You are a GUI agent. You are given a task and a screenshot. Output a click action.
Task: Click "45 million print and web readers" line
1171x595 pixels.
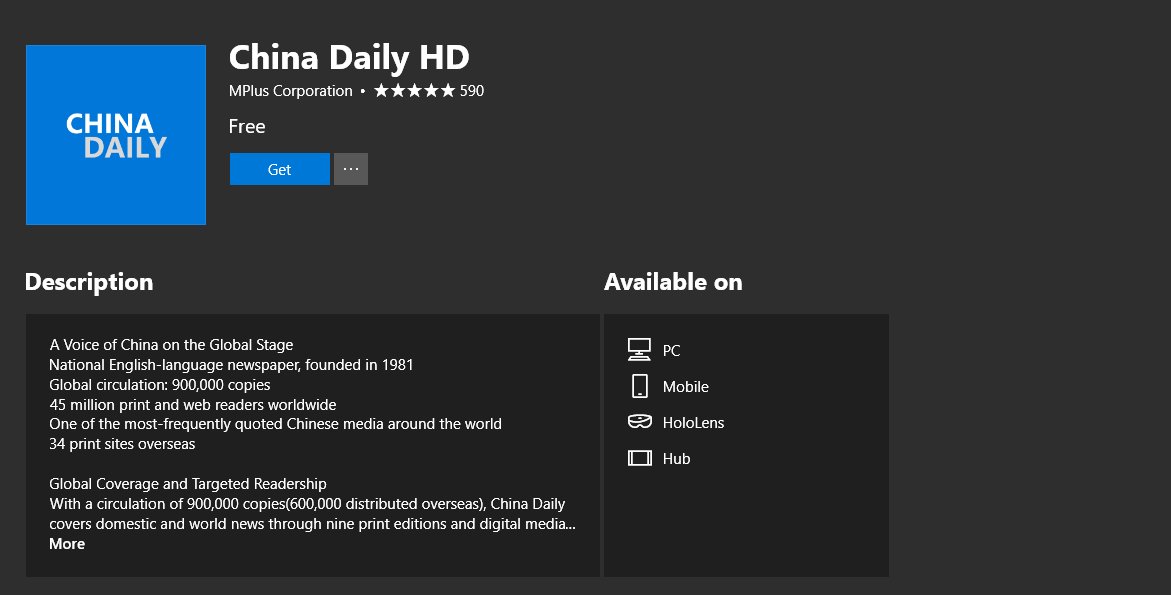click(193, 405)
